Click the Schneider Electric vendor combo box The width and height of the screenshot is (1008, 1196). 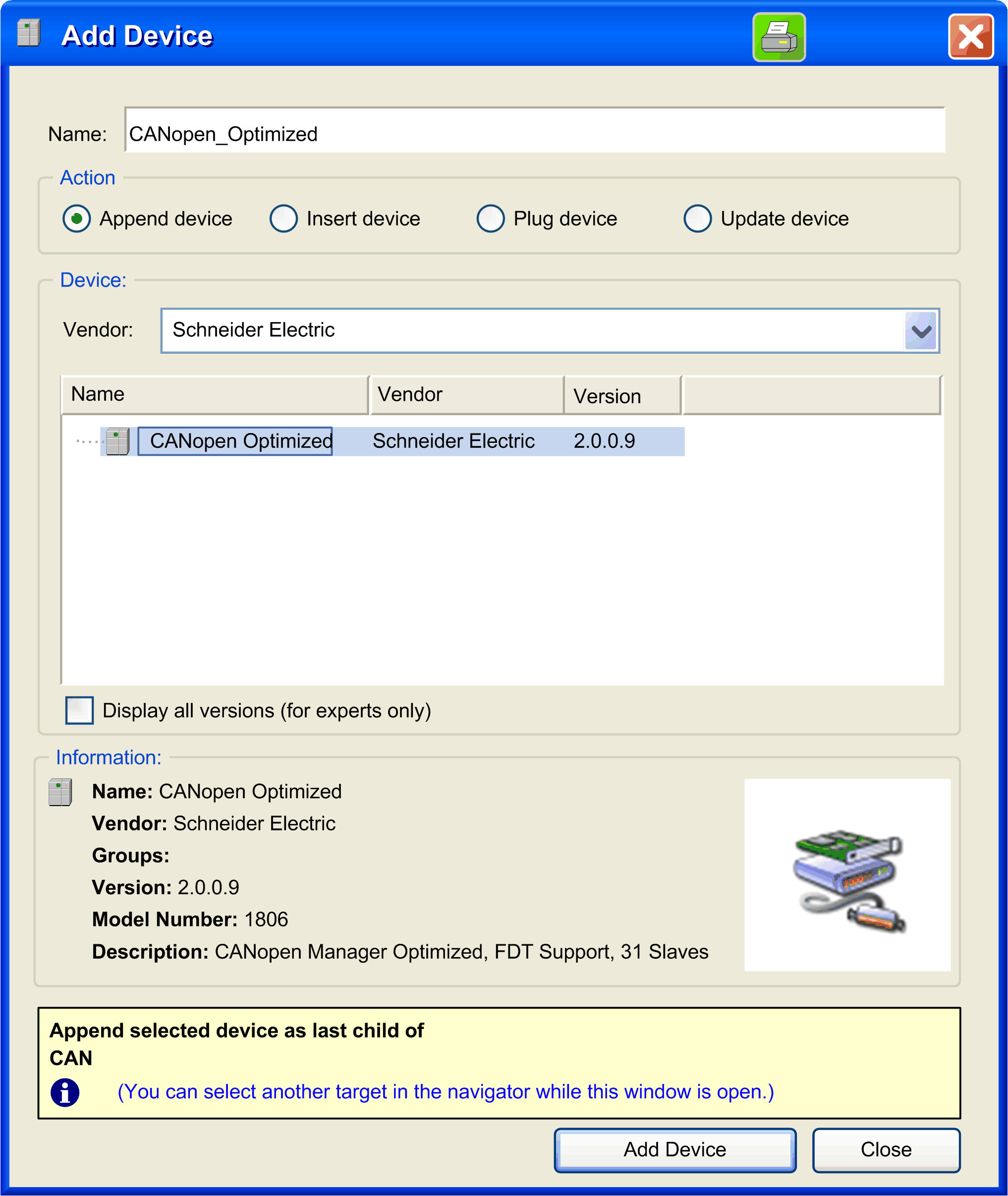tap(531, 330)
